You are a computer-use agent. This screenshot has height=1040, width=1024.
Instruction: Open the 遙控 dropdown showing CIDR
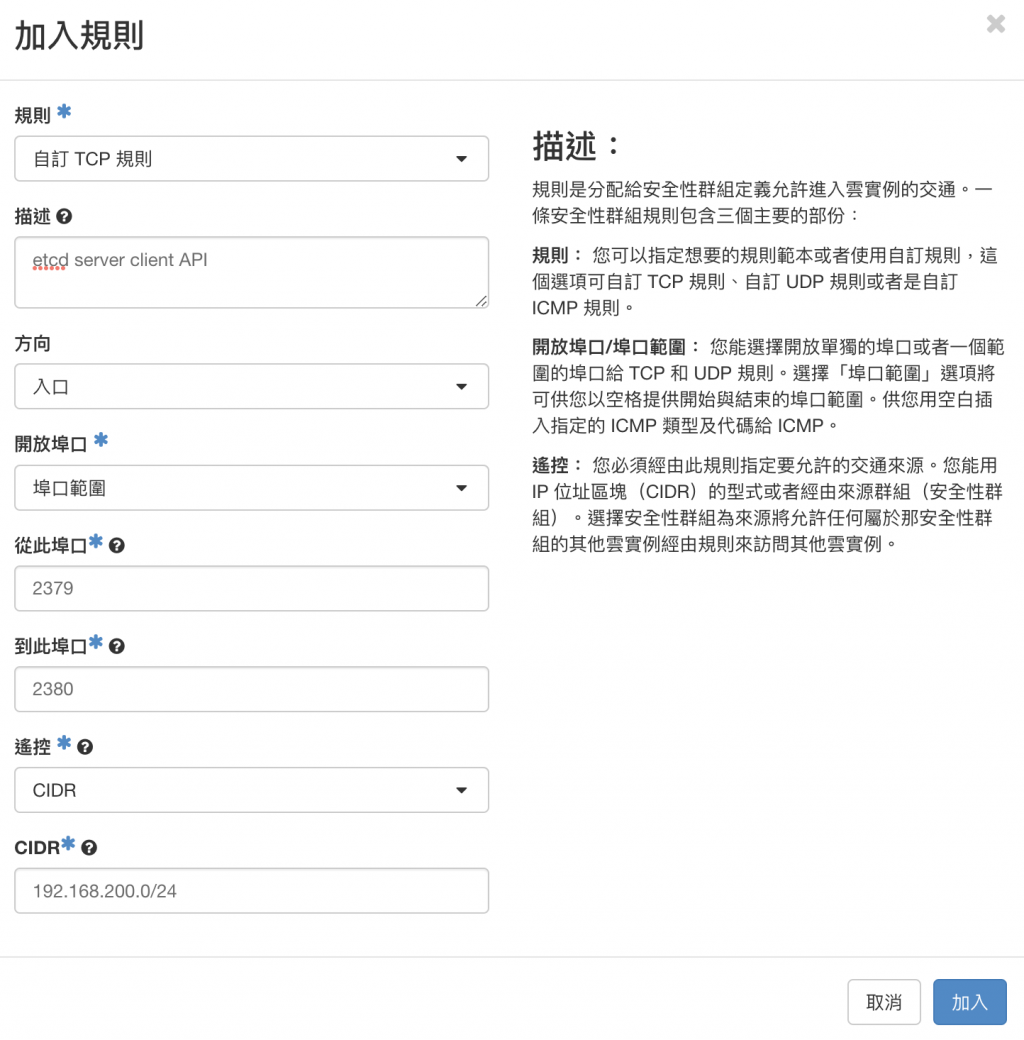pos(251,790)
